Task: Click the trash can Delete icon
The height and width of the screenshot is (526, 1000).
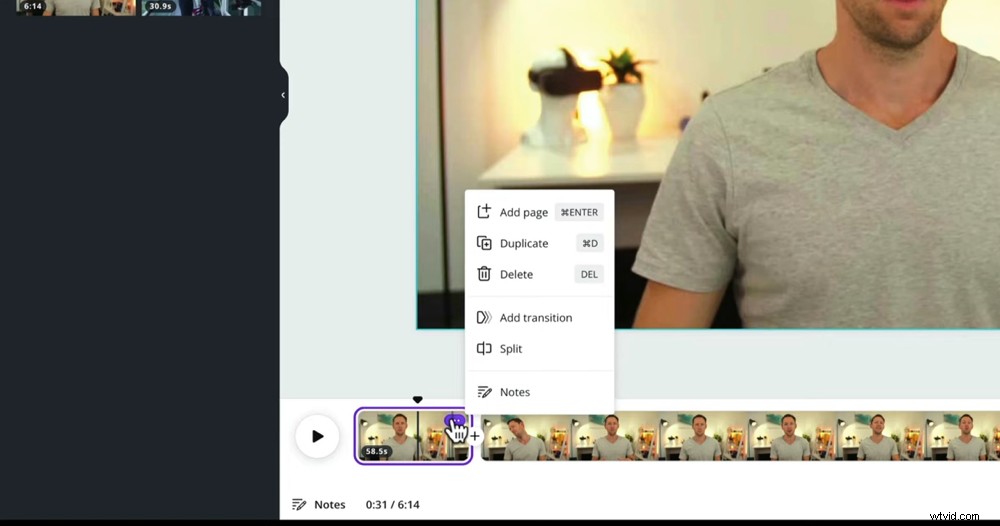Action: pos(484,274)
